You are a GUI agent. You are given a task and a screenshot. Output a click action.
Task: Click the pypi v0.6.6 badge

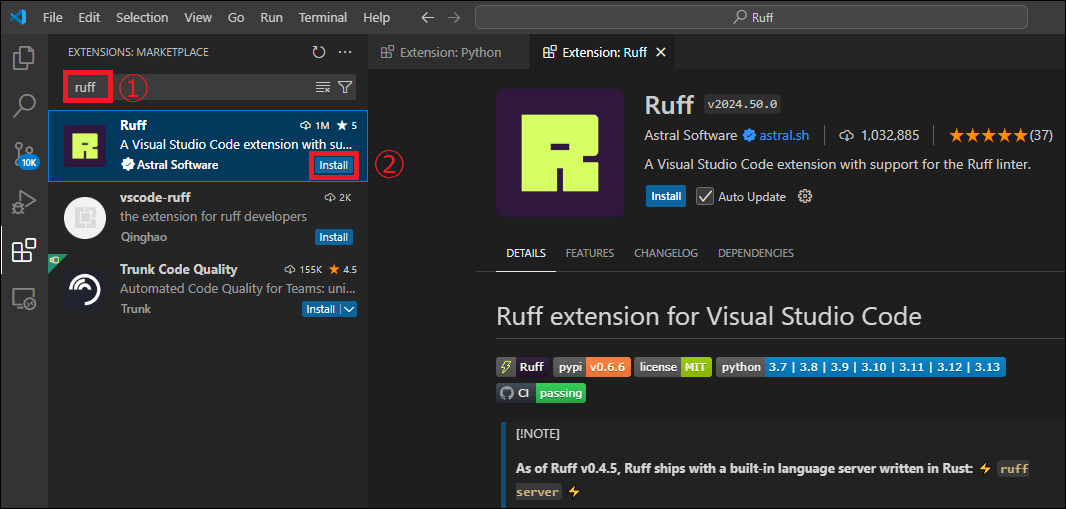592,367
